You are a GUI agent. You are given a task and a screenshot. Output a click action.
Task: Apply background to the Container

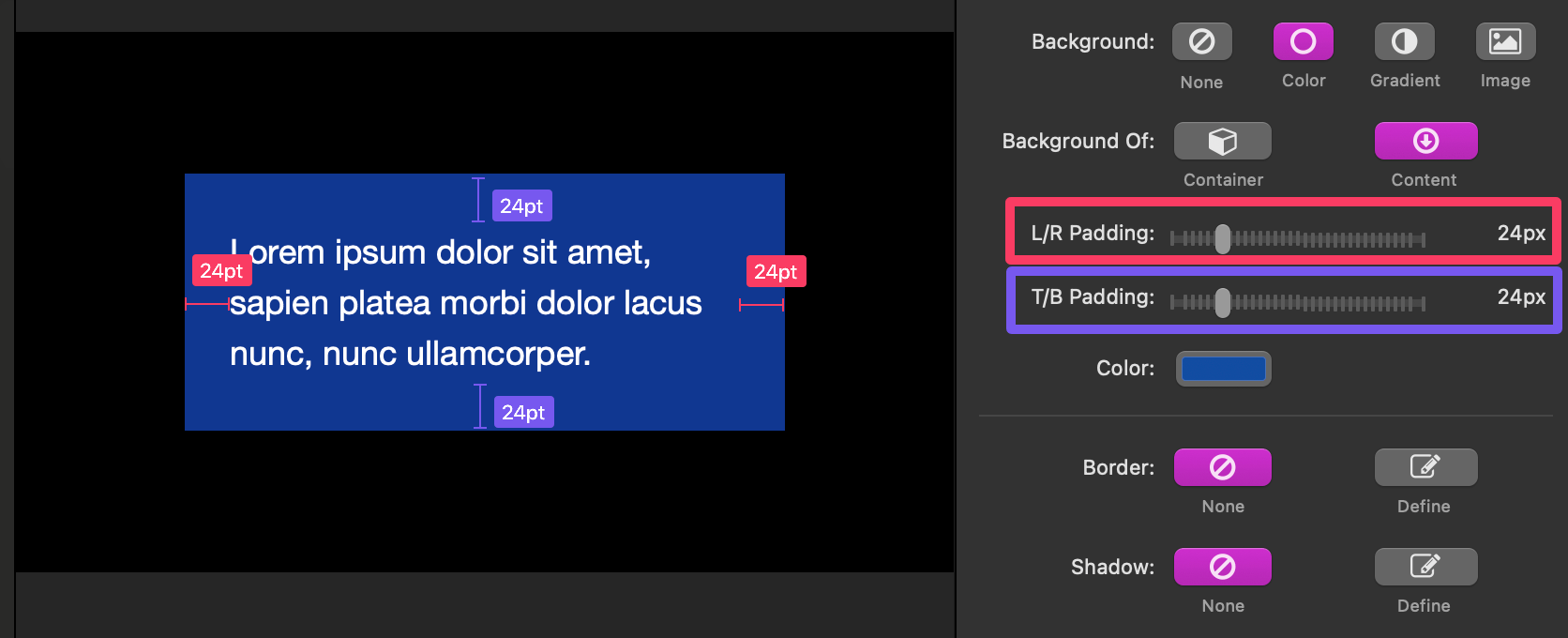click(x=1222, y=142)
